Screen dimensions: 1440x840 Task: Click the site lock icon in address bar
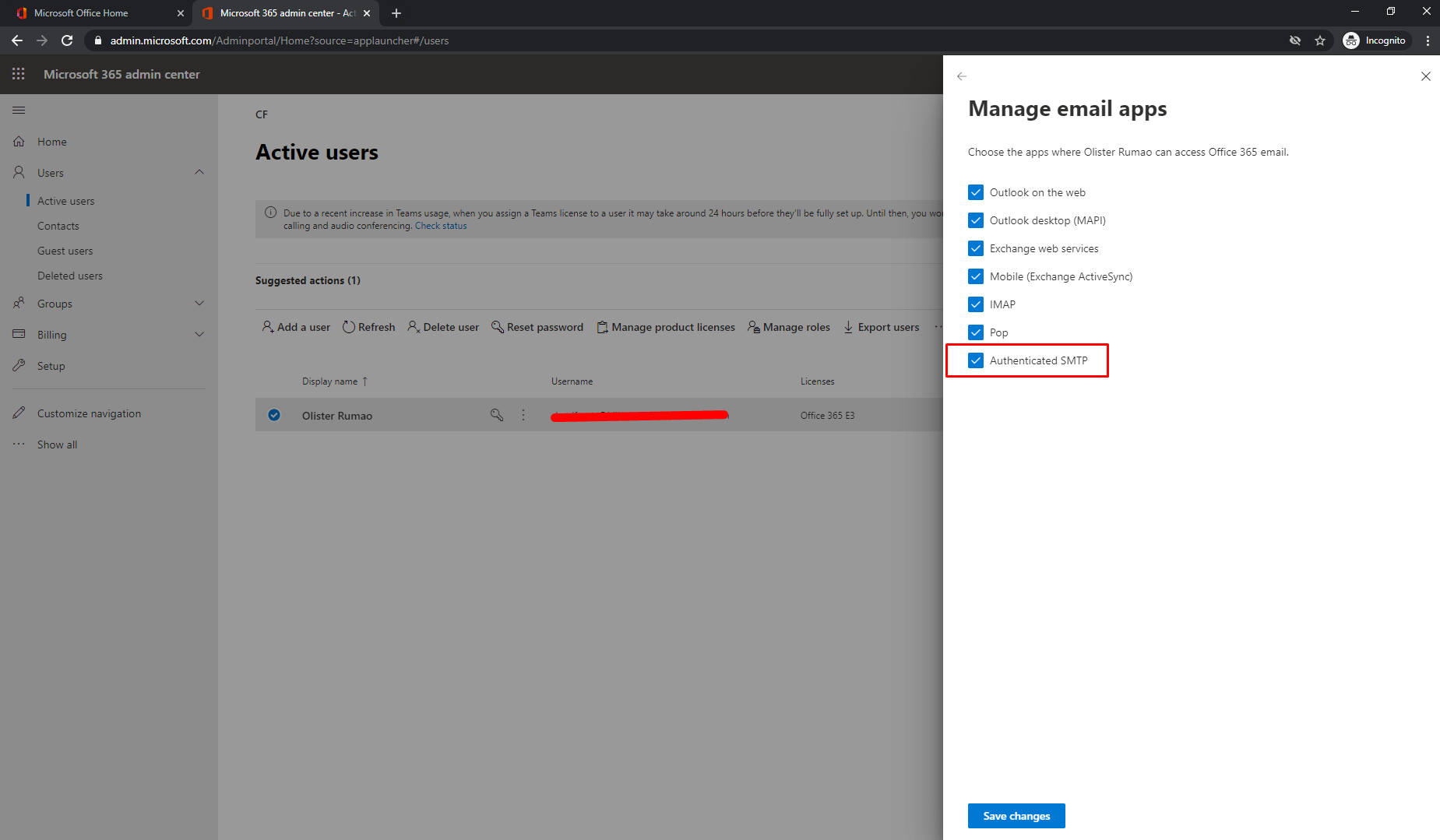(x=98, y=40)
